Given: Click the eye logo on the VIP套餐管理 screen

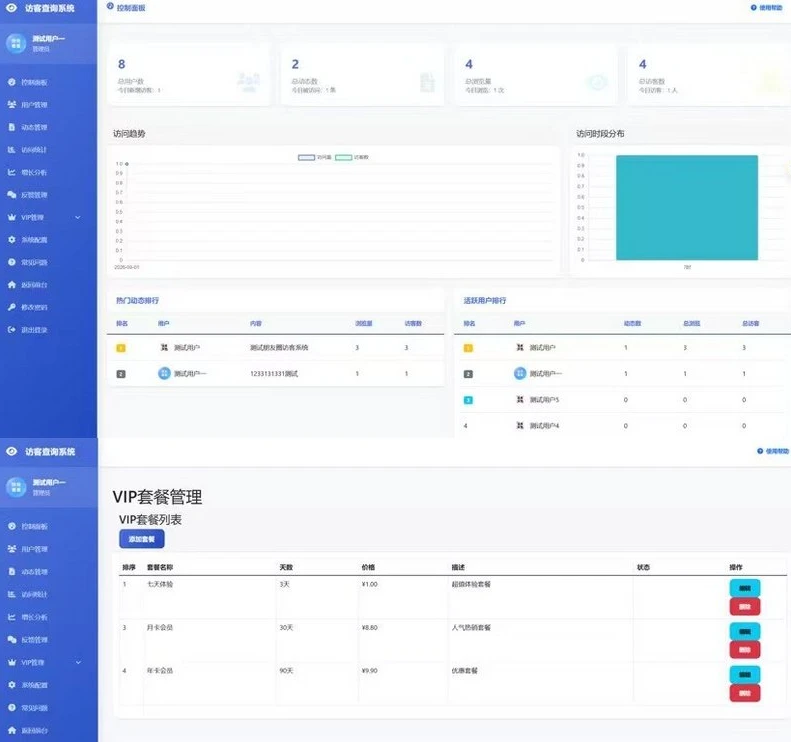Looking at the screenshot, I should point(11,451).
